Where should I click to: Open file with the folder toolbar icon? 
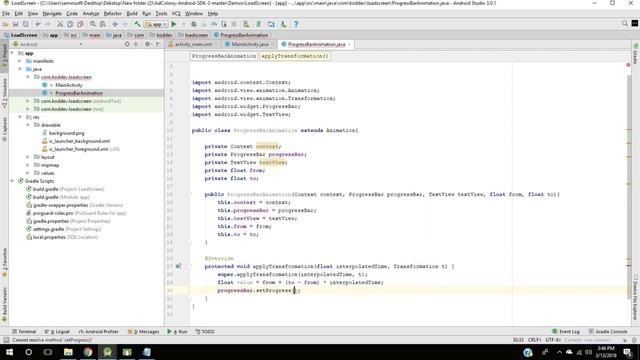pos(6,24)
